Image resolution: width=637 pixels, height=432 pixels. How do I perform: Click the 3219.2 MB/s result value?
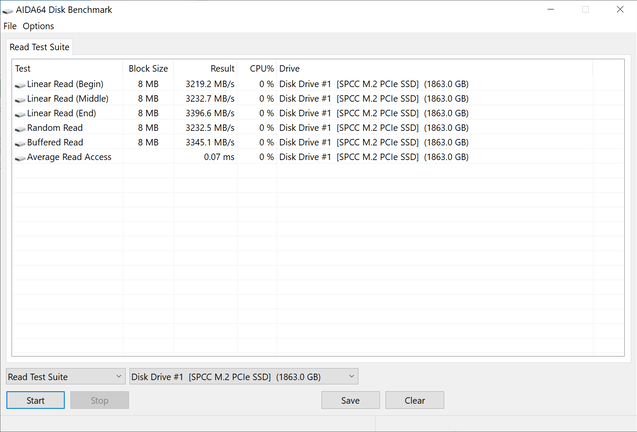pyautogui.click(x=210, y=84)
